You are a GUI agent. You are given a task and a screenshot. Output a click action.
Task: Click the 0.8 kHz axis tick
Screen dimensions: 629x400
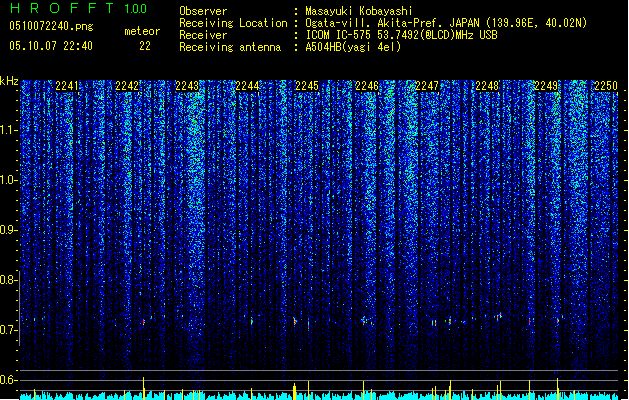click(x=9, y=280)
